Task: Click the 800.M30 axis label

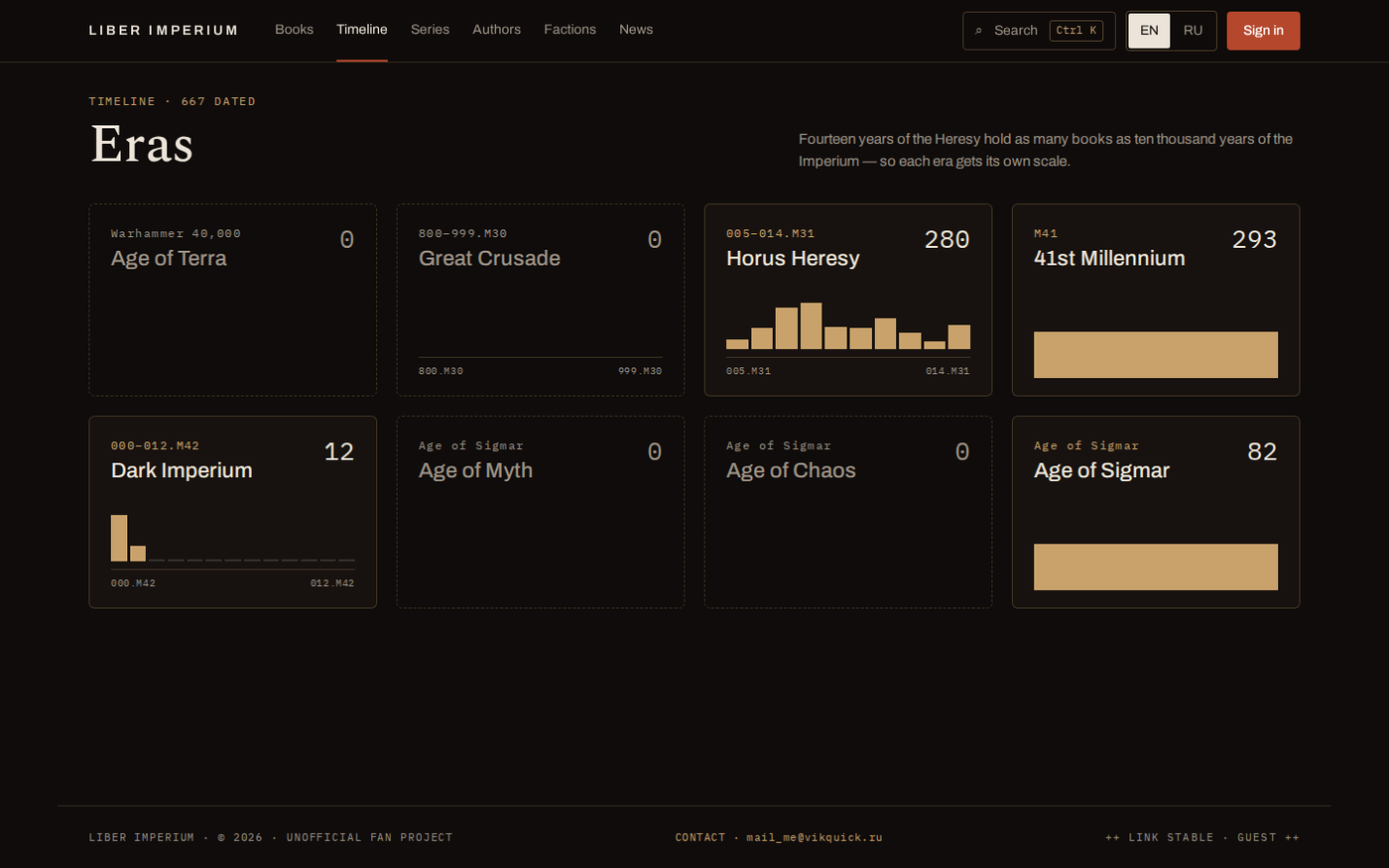Action: [441, 371]
